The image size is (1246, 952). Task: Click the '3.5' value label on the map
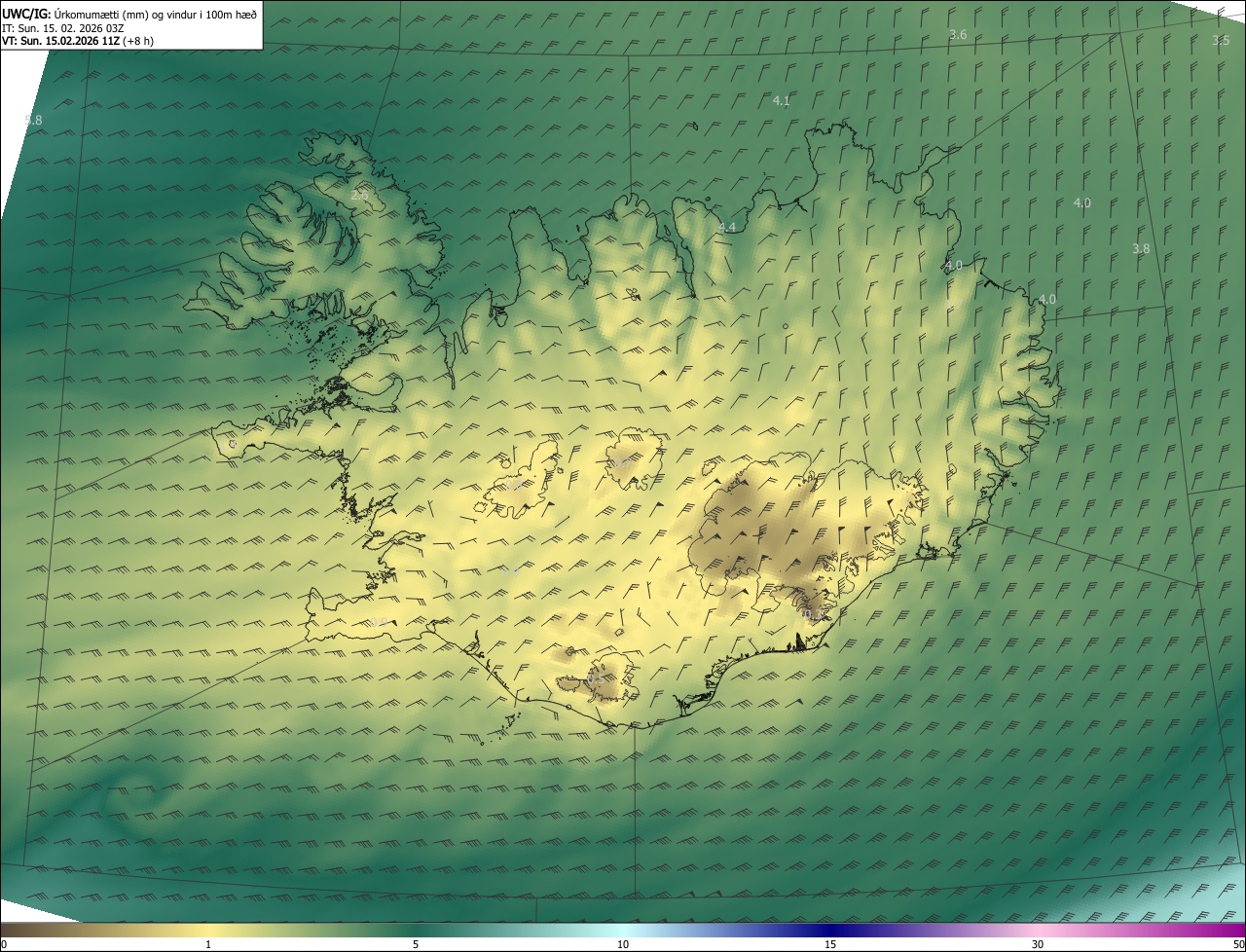pos(1221,40)
